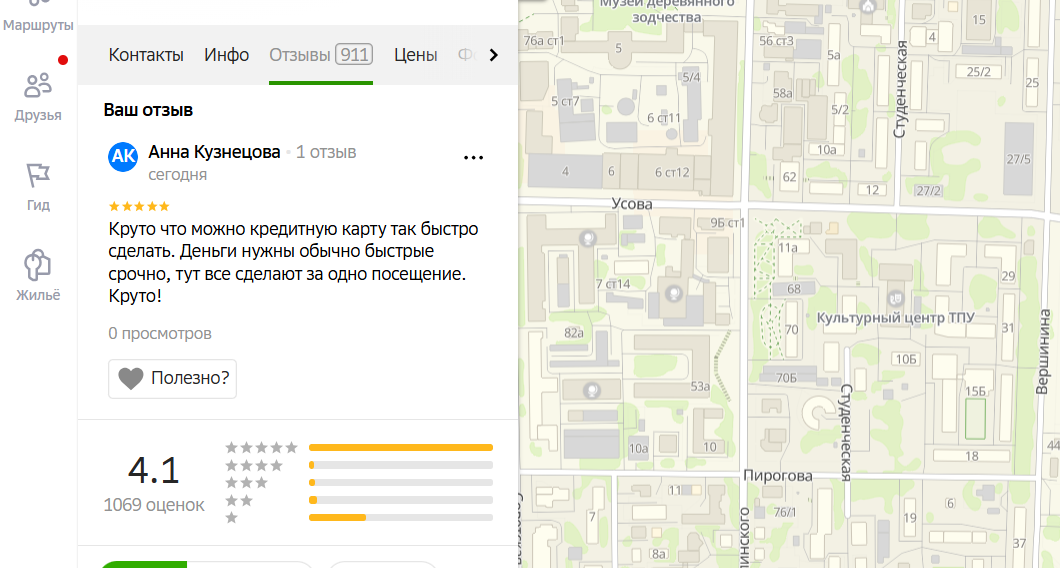Click the map marker near building 82а
Viewport: 1060px width, 568px height.
tap(592, 391)
